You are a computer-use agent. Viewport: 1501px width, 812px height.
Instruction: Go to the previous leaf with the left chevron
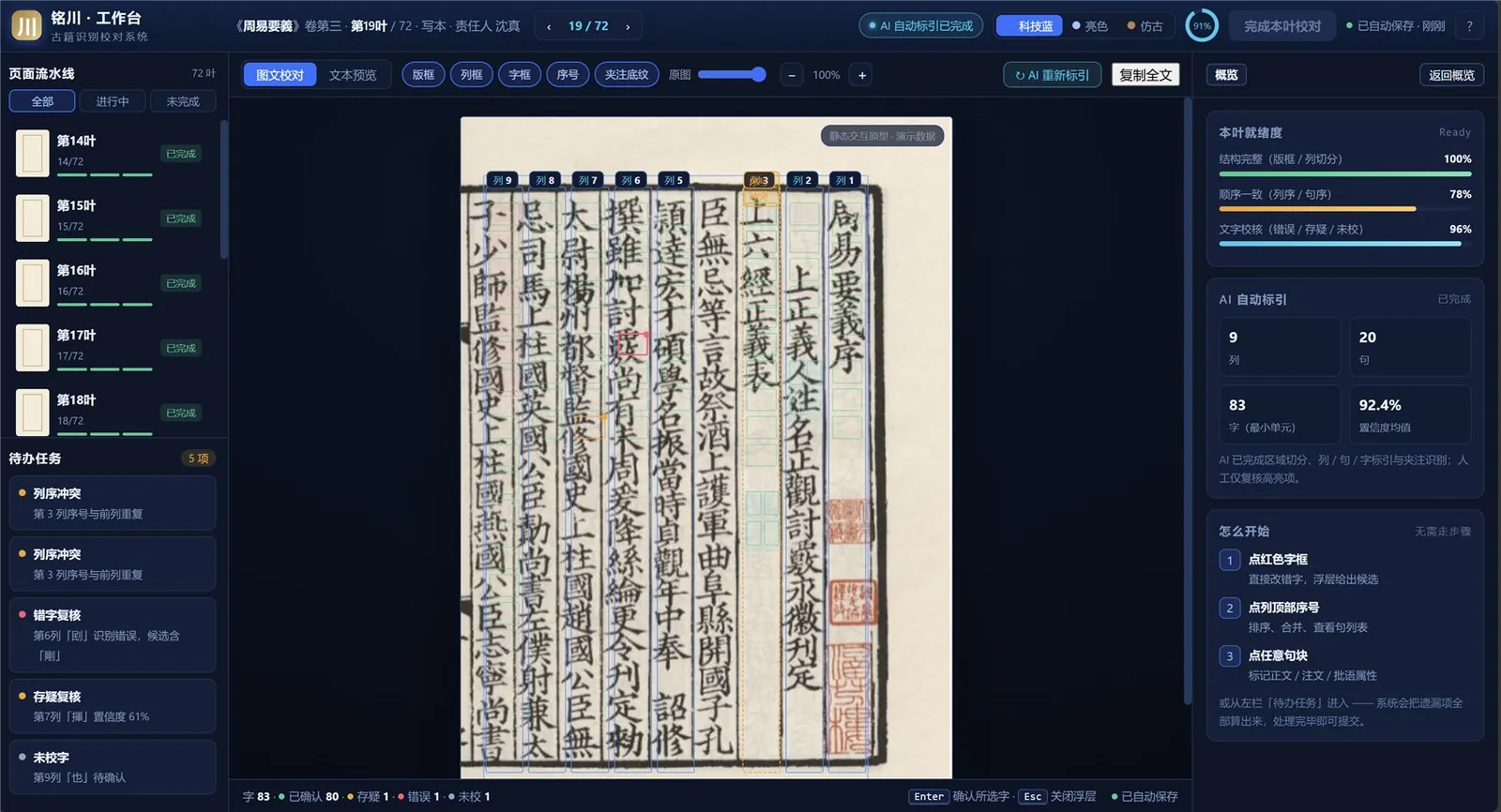(549, 26)
